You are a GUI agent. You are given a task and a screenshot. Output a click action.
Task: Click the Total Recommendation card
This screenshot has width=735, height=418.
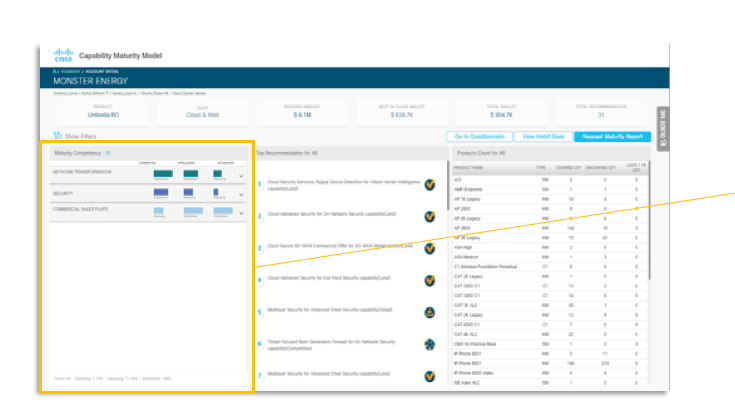point(601,112)
